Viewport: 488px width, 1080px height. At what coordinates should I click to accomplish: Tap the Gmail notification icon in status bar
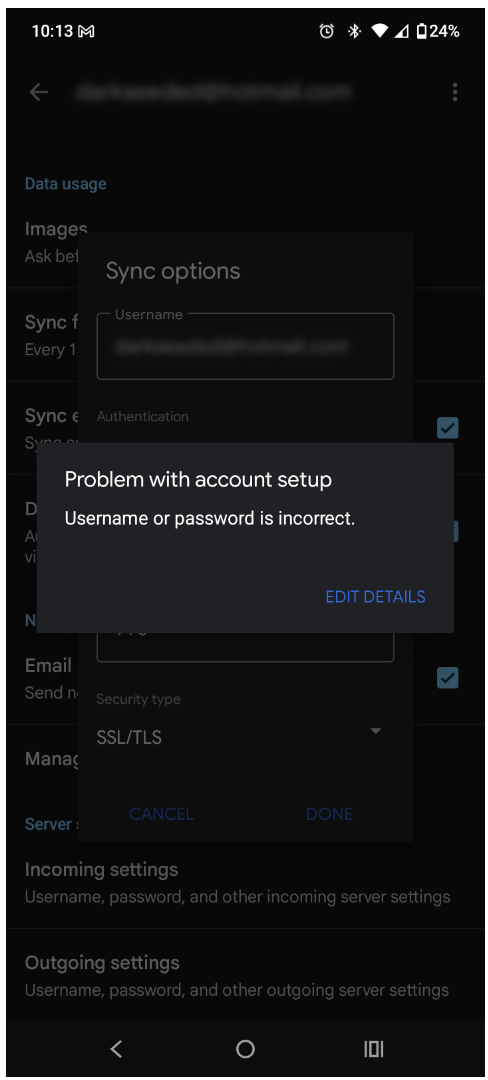pyautogui.click(x=87, y=32)
